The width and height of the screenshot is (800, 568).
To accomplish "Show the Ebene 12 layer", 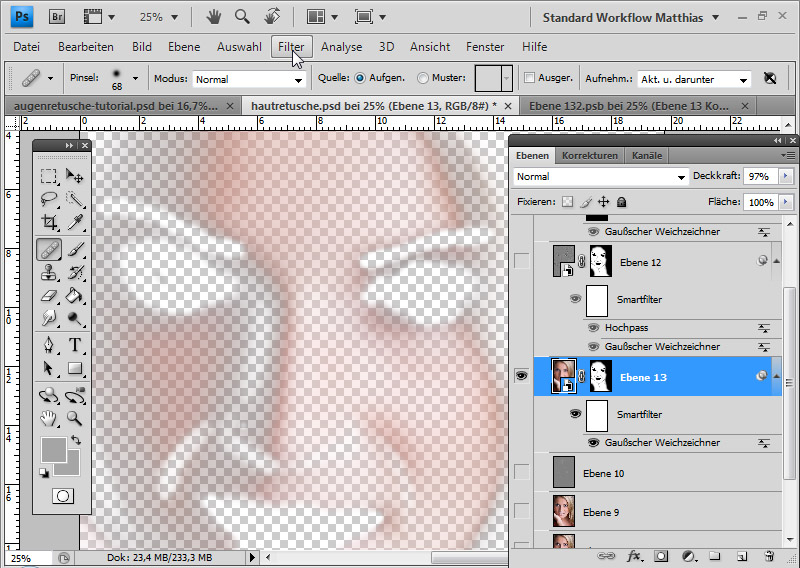I will (x=521, y=261).
